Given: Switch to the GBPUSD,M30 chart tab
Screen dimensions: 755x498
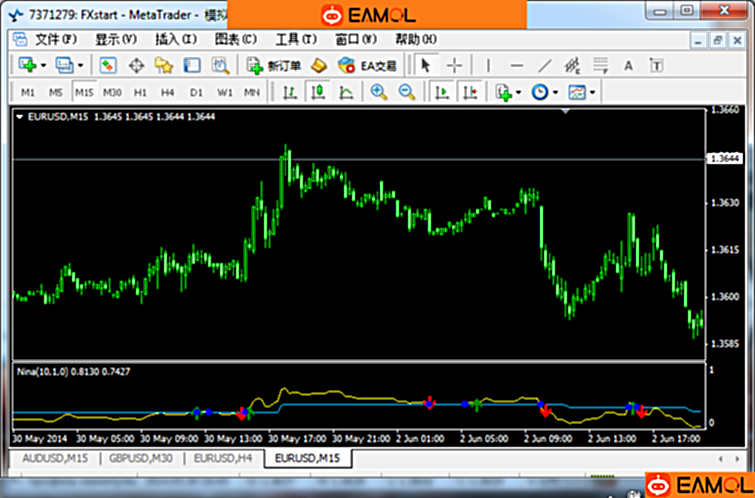Looking at the screenshot, I should 140,458.
